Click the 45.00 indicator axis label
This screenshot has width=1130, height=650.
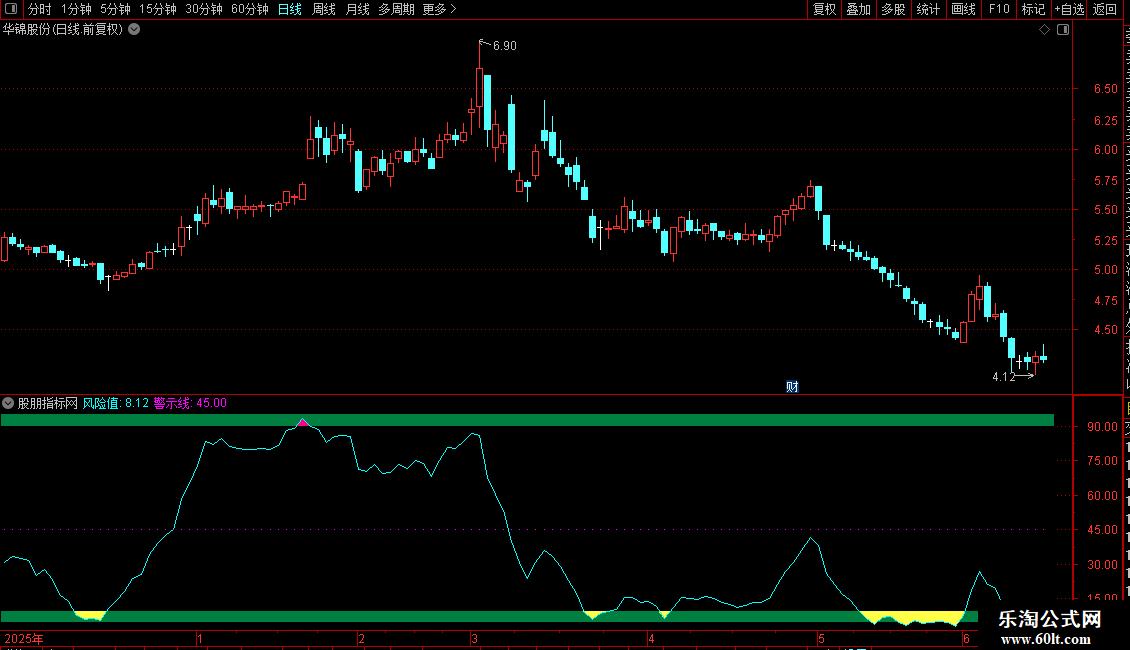click(x=1103, y=530)
